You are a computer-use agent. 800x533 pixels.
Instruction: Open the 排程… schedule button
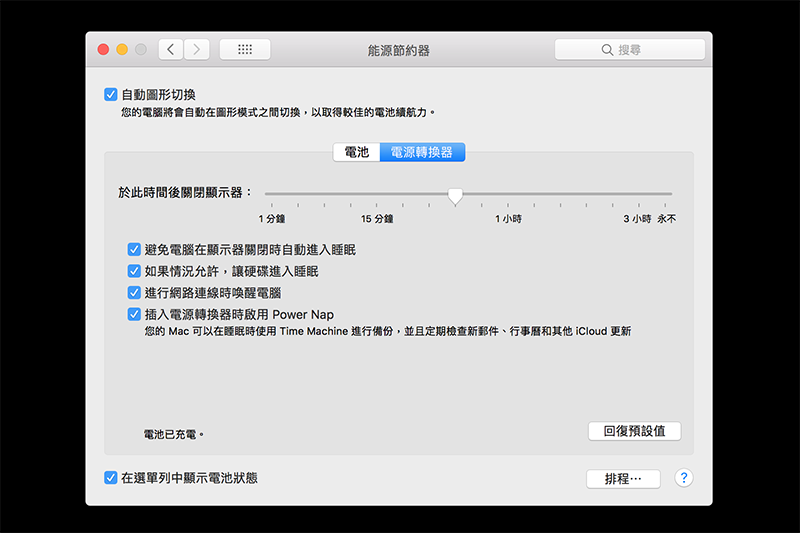623,479
